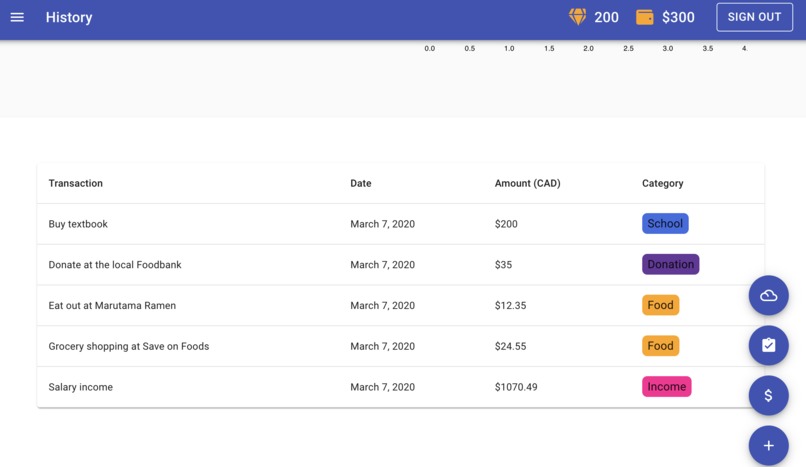Click the wallet balance icon
Screen dimensions: 806x467
pos(645,17)
